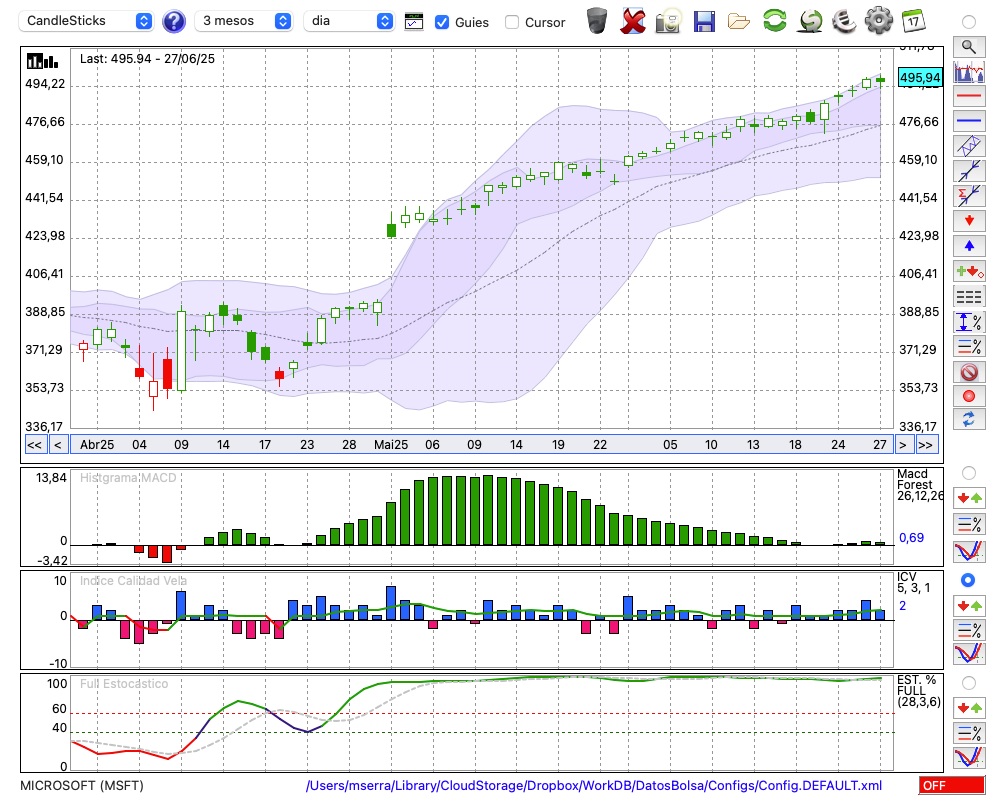Click the trash can icon
Viewport: 1000px width, 800px height.
pyautogui.click(x=597, y=20)
